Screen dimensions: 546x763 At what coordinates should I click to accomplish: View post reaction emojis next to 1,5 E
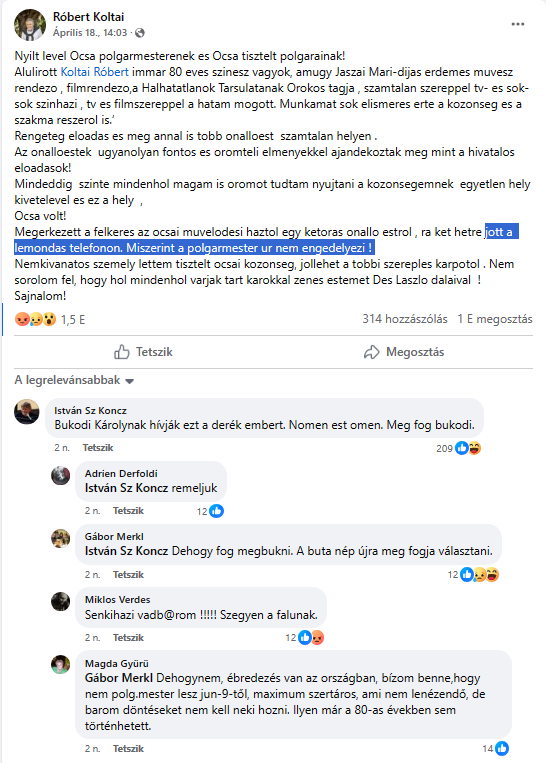36,320
